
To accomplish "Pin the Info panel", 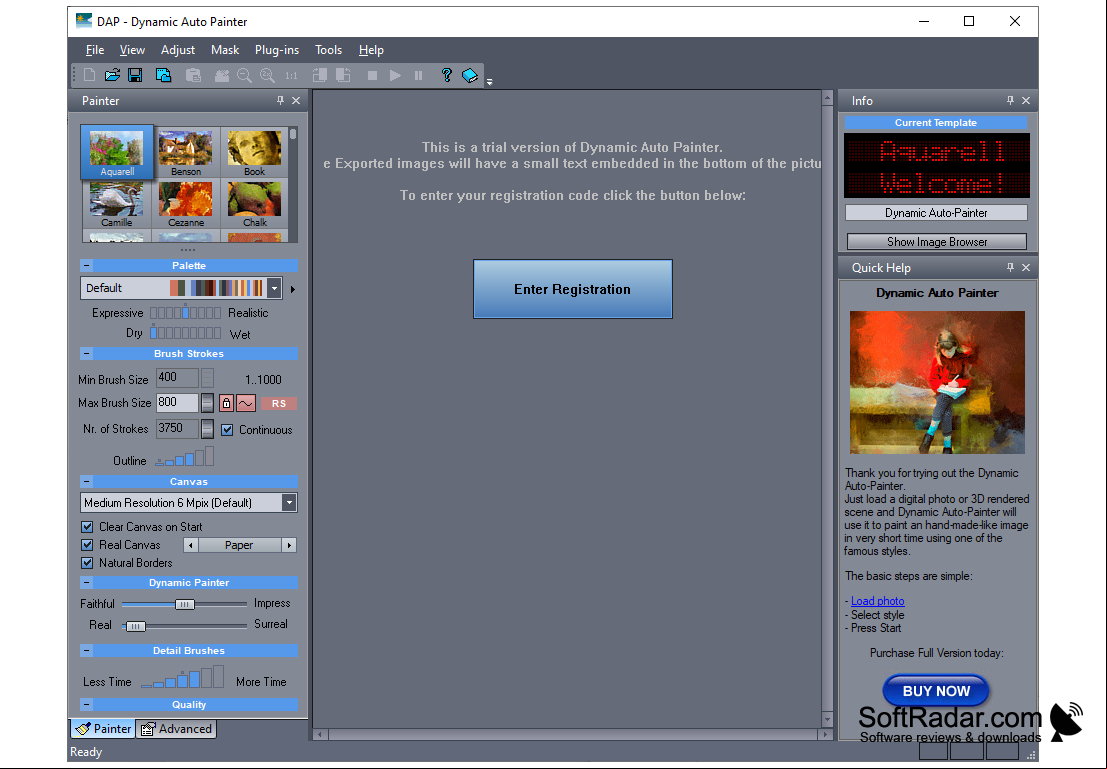I will [x=1010, y=100].
